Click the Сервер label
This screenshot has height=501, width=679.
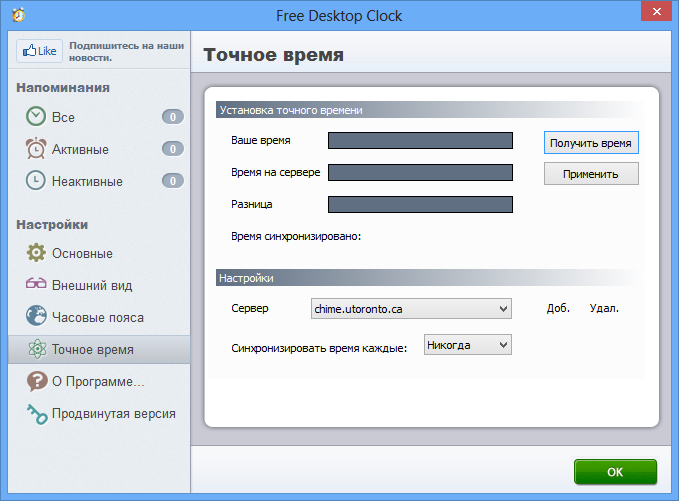coord(250,308)
